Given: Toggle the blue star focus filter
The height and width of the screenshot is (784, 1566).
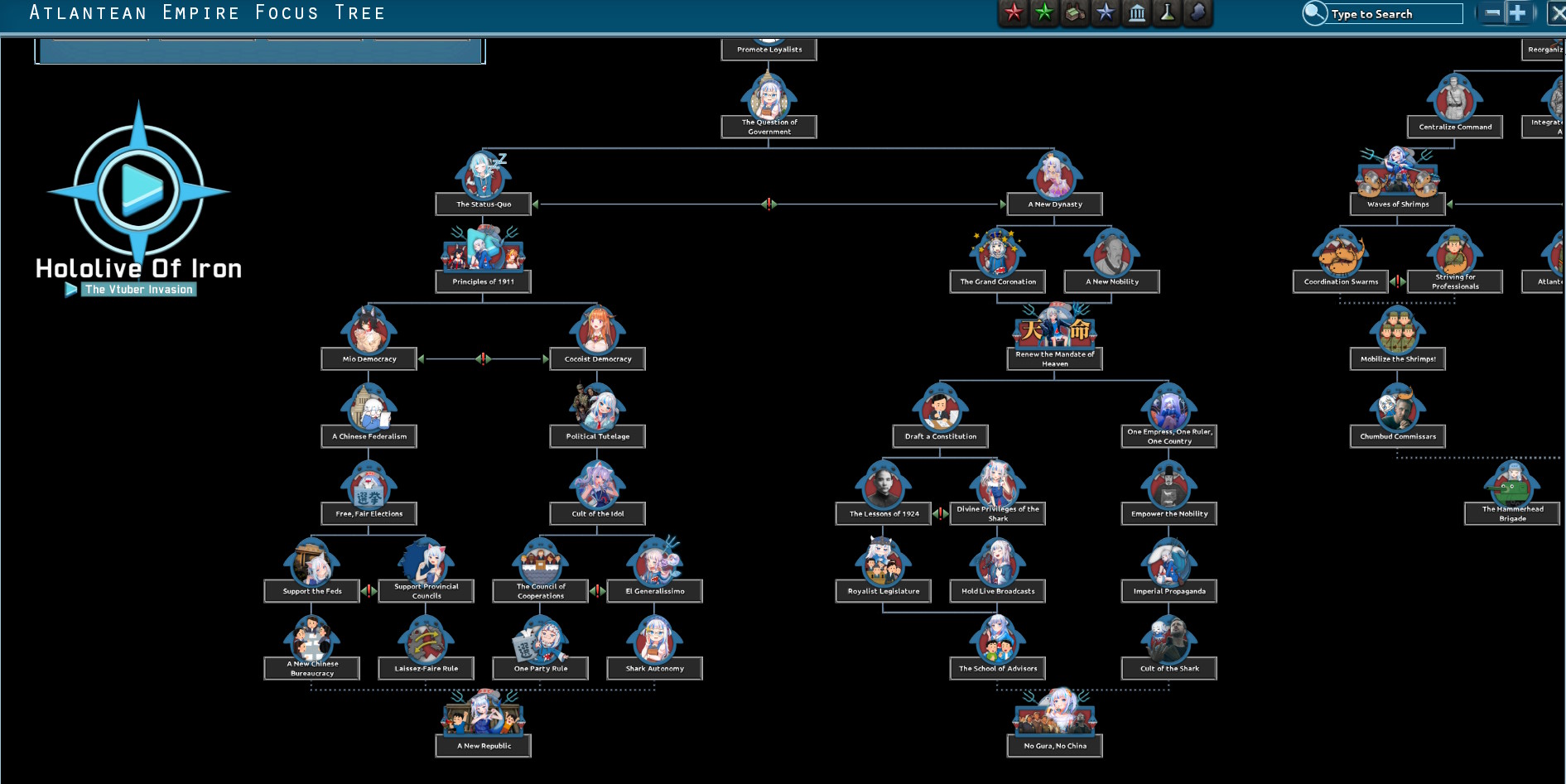Looking at the screenshot, I should (x=1106, y=12).
